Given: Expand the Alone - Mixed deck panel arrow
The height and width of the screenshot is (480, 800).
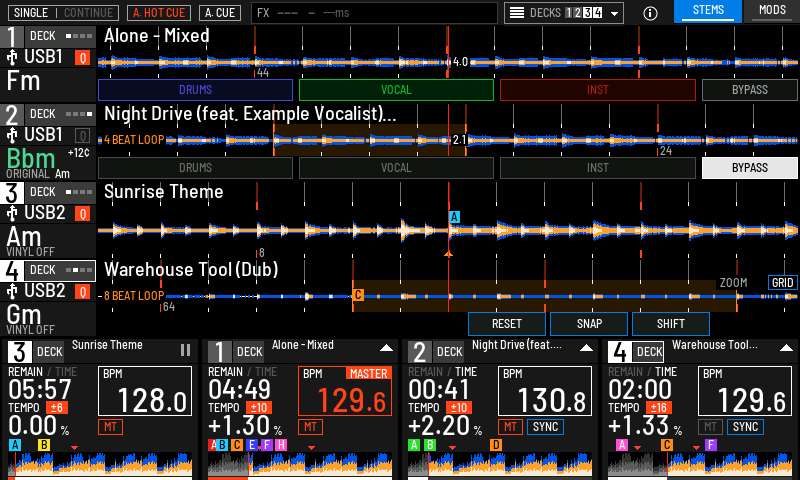Looking at the screenshot, I should [386, 348].
